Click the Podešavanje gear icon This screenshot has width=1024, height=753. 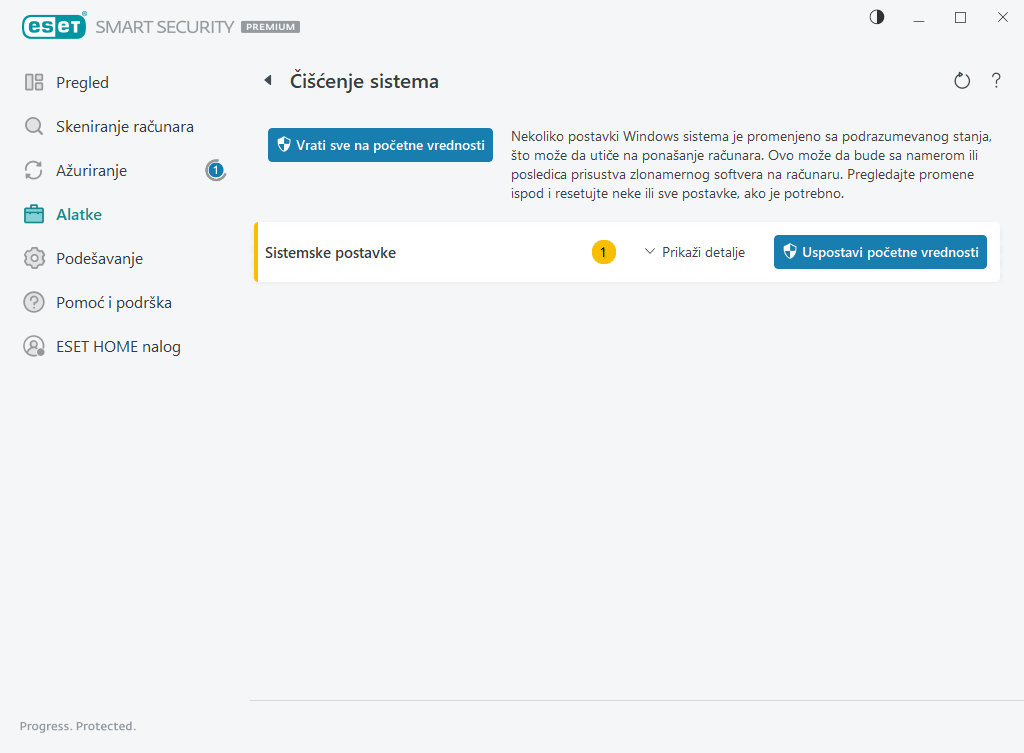(x=34, y=259)
